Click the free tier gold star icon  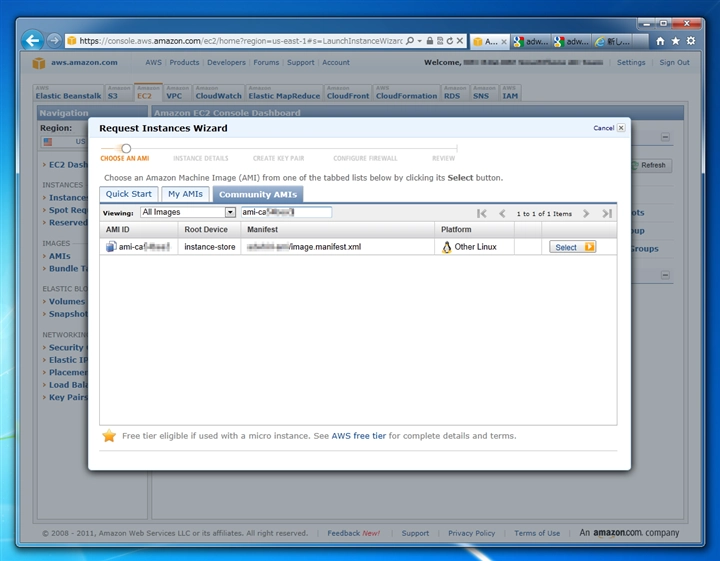pyautogui.click(x=109, y=436)
